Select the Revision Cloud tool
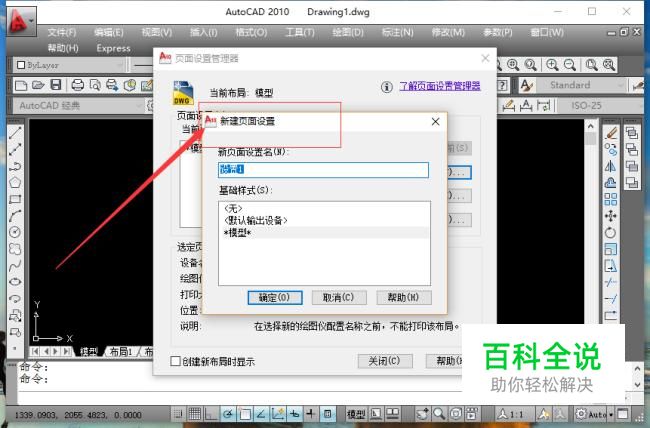 click(x=15, y=249)
